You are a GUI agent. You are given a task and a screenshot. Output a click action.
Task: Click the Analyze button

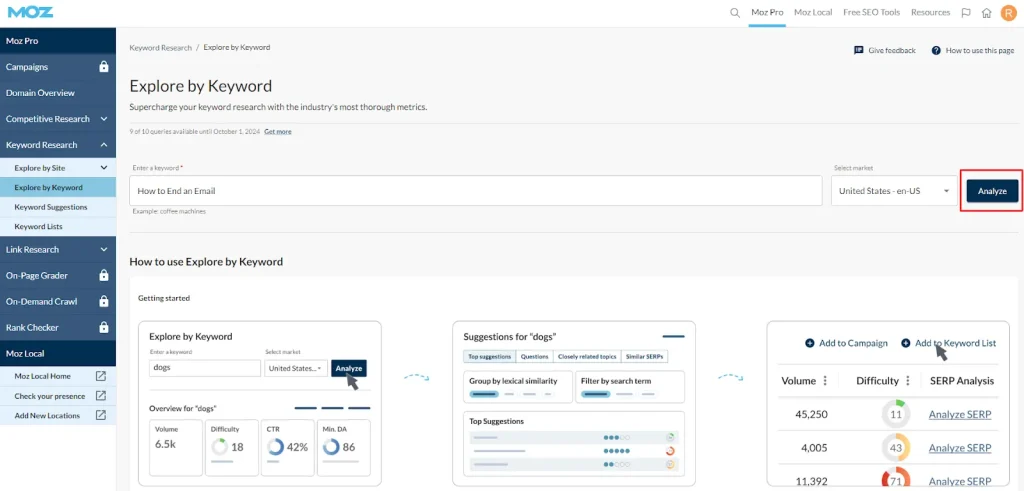click(x=992, y=191)
